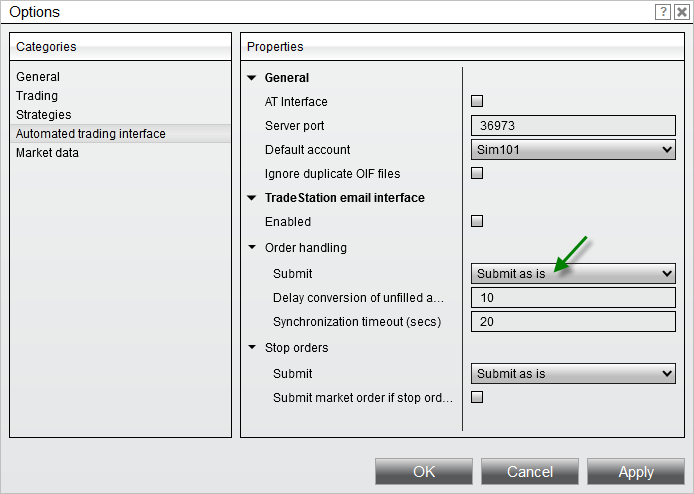Click the Apply button
Screen dimensions: 694x494
[635, 471]
